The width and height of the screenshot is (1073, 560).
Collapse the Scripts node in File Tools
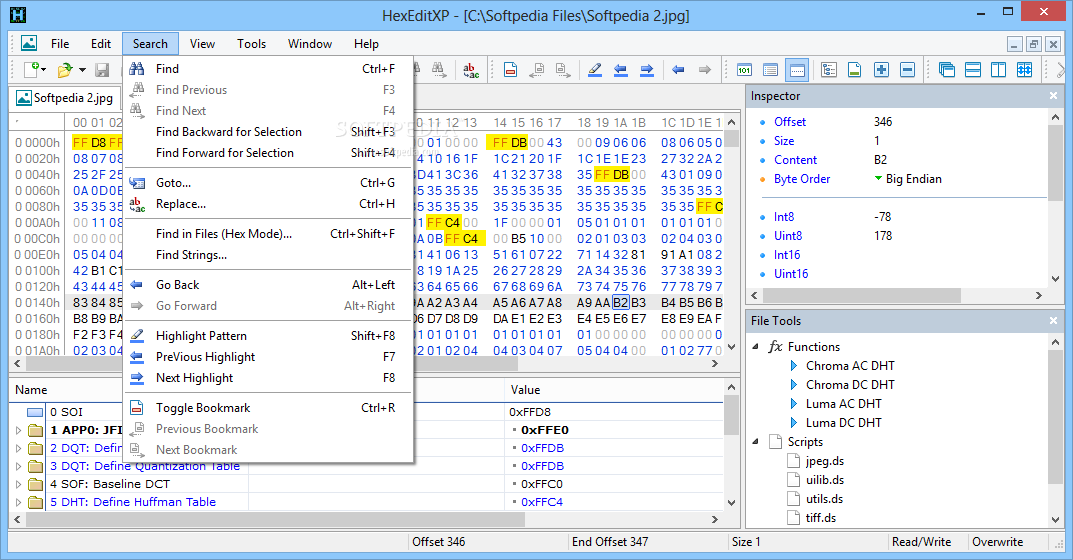[x=755, y=442]
